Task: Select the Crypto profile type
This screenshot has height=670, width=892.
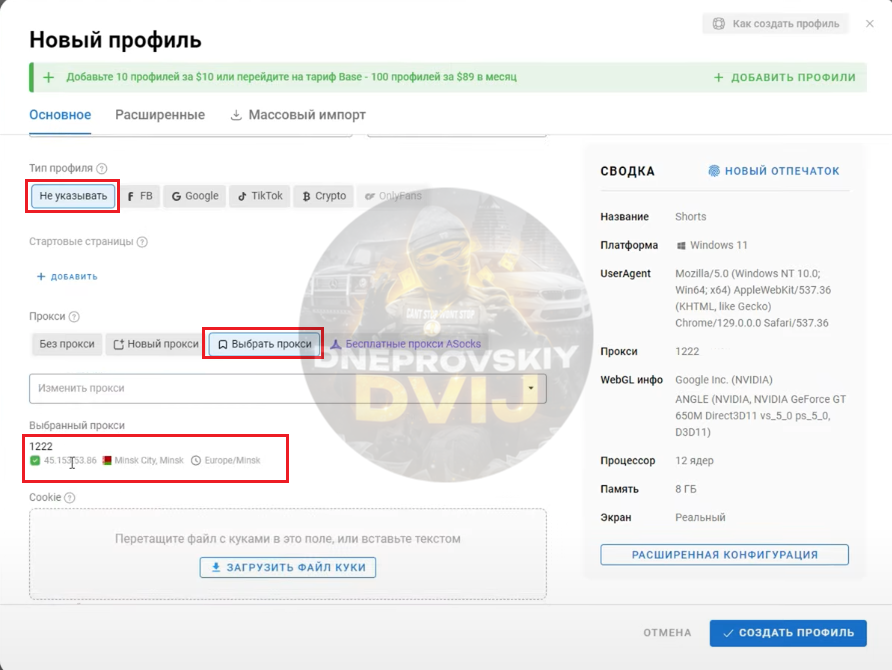Action: tap(324, 196)
